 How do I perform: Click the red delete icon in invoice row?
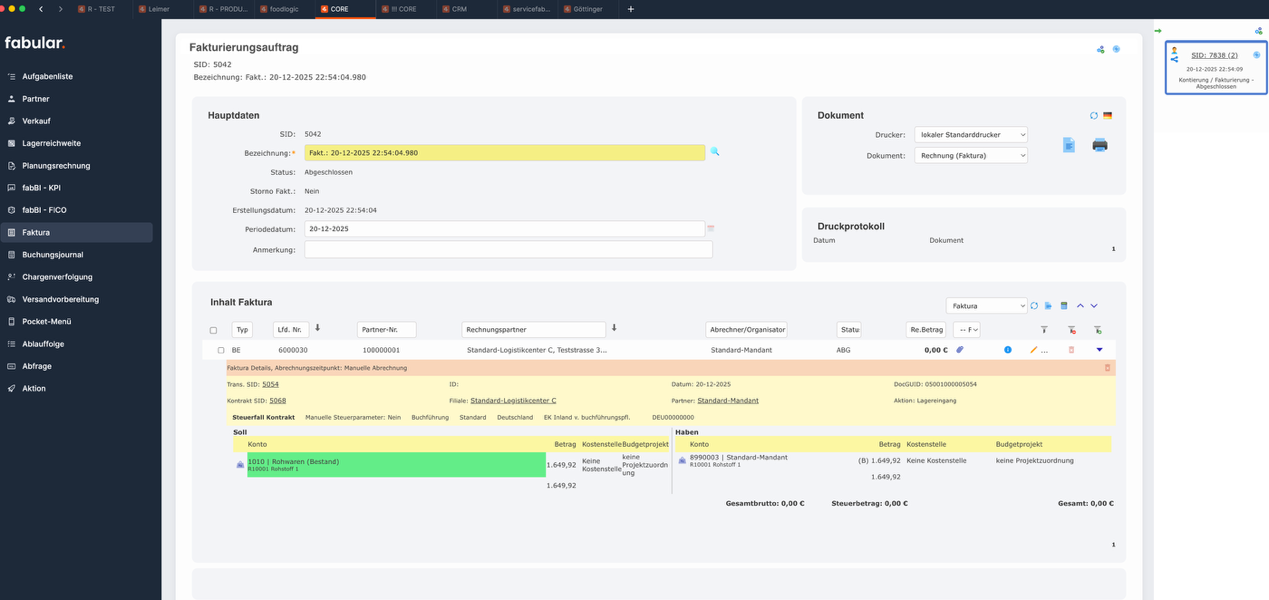click(x=1071, y=350)
